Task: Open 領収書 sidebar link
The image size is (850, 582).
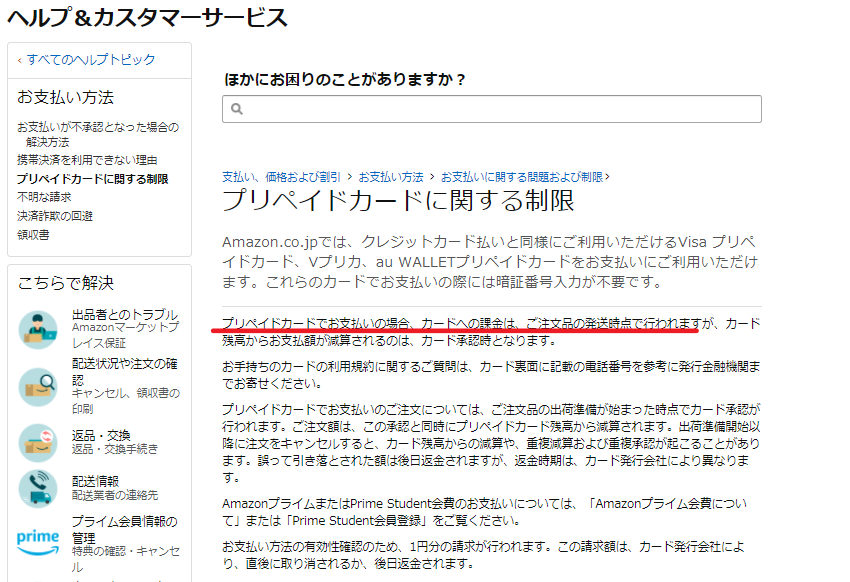Action: 33,235
